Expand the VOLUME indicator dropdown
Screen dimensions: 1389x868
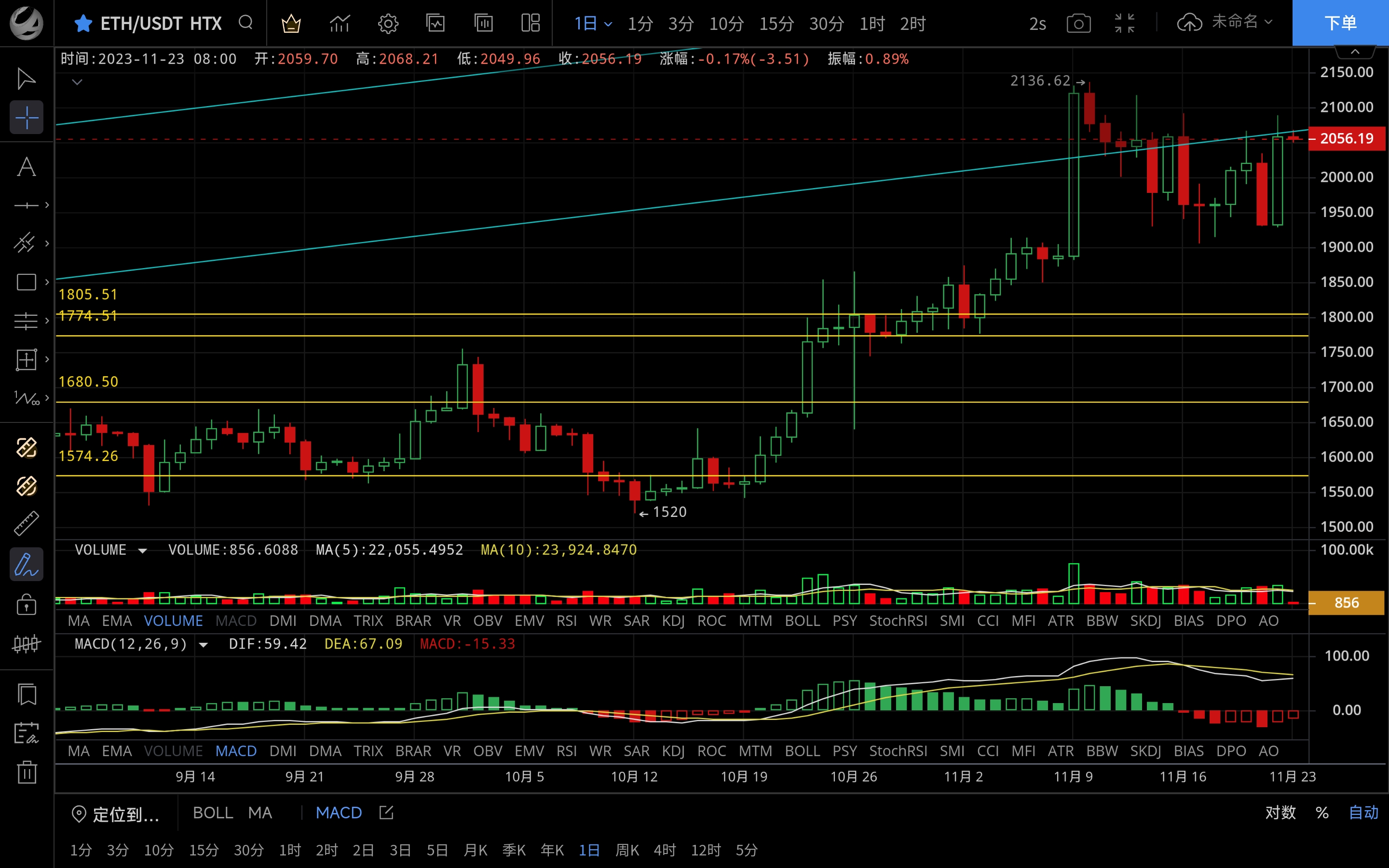coord(142,551)
